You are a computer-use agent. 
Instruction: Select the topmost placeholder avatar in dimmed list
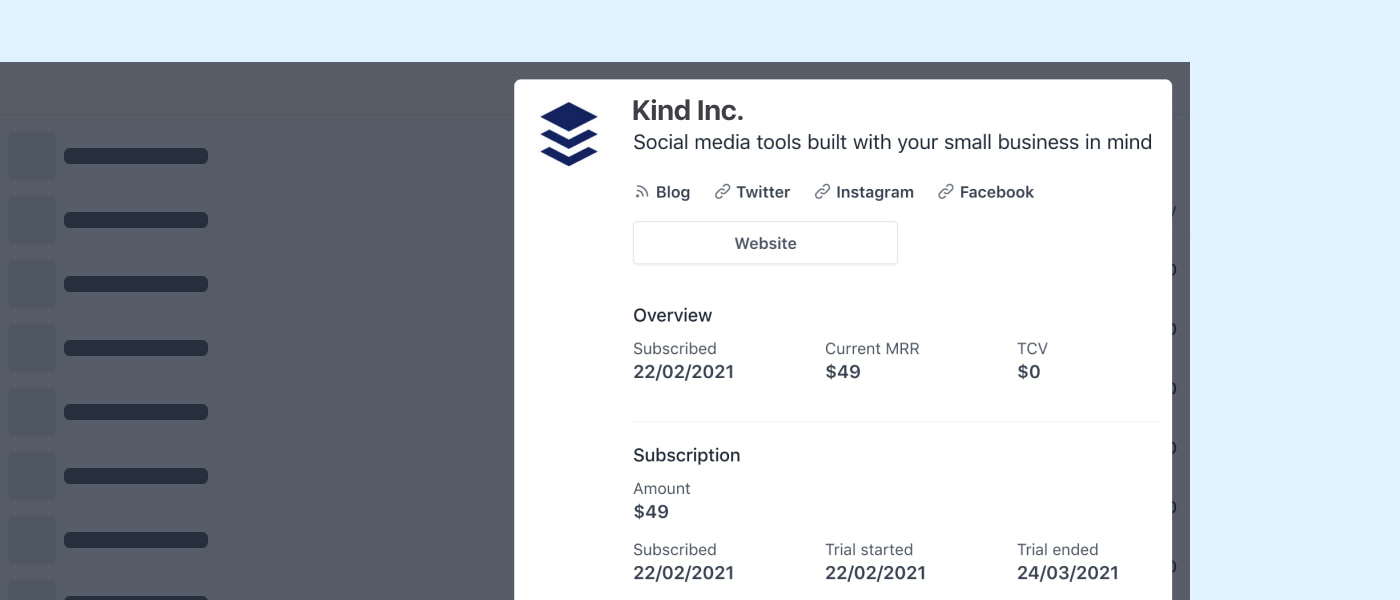click(x=32, y=156)
